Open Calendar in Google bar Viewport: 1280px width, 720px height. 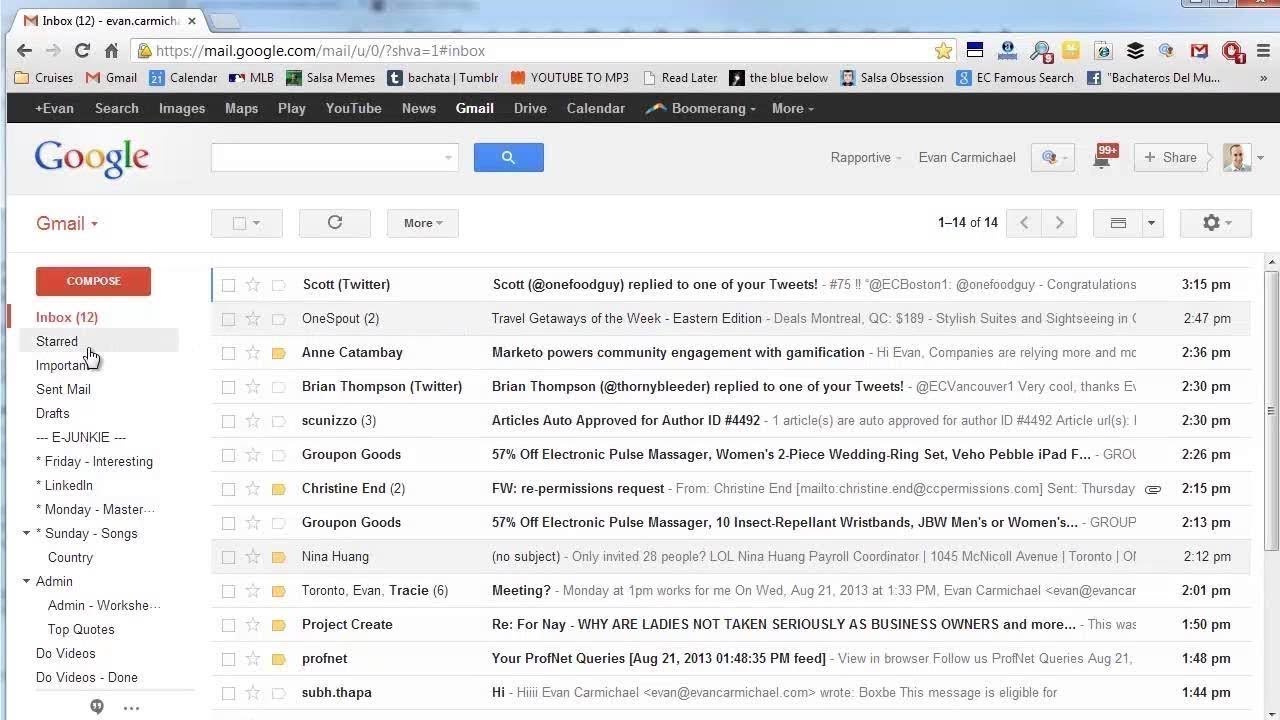click(595, 108)
